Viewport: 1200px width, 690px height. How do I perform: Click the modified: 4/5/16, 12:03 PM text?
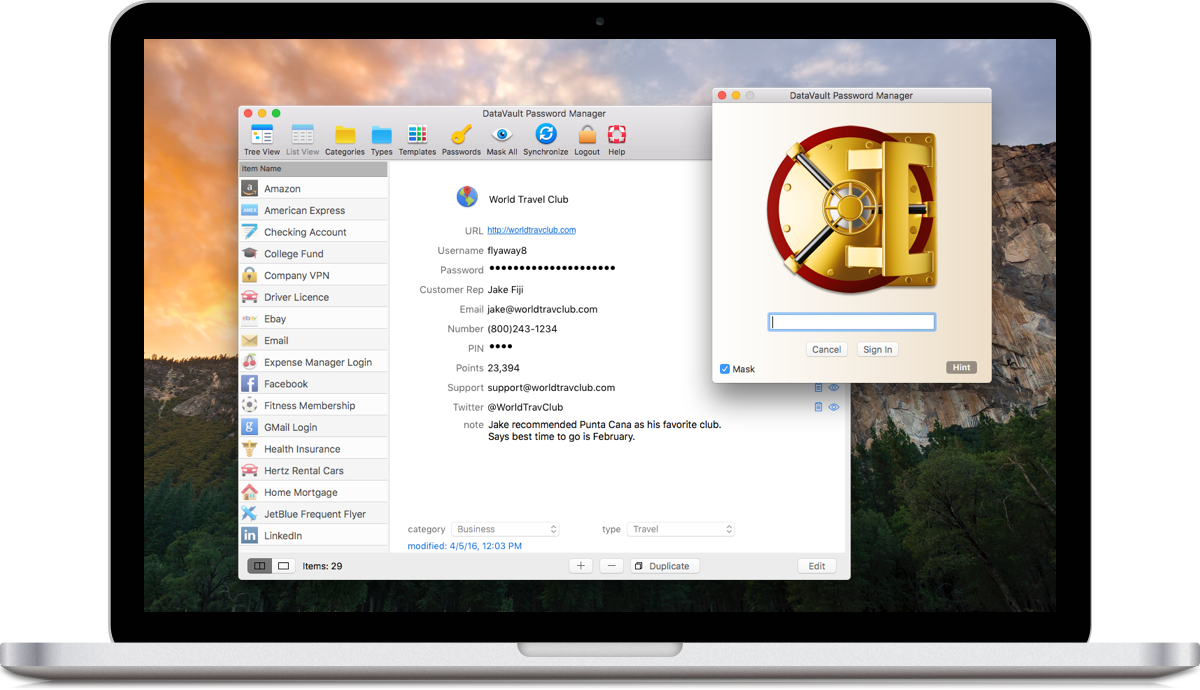465,546
